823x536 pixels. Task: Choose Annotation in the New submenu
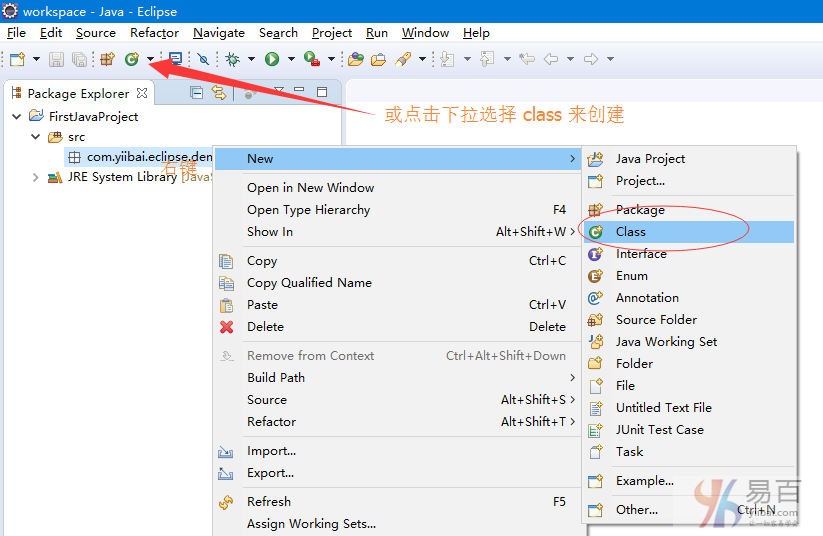[x=689, y=298]
